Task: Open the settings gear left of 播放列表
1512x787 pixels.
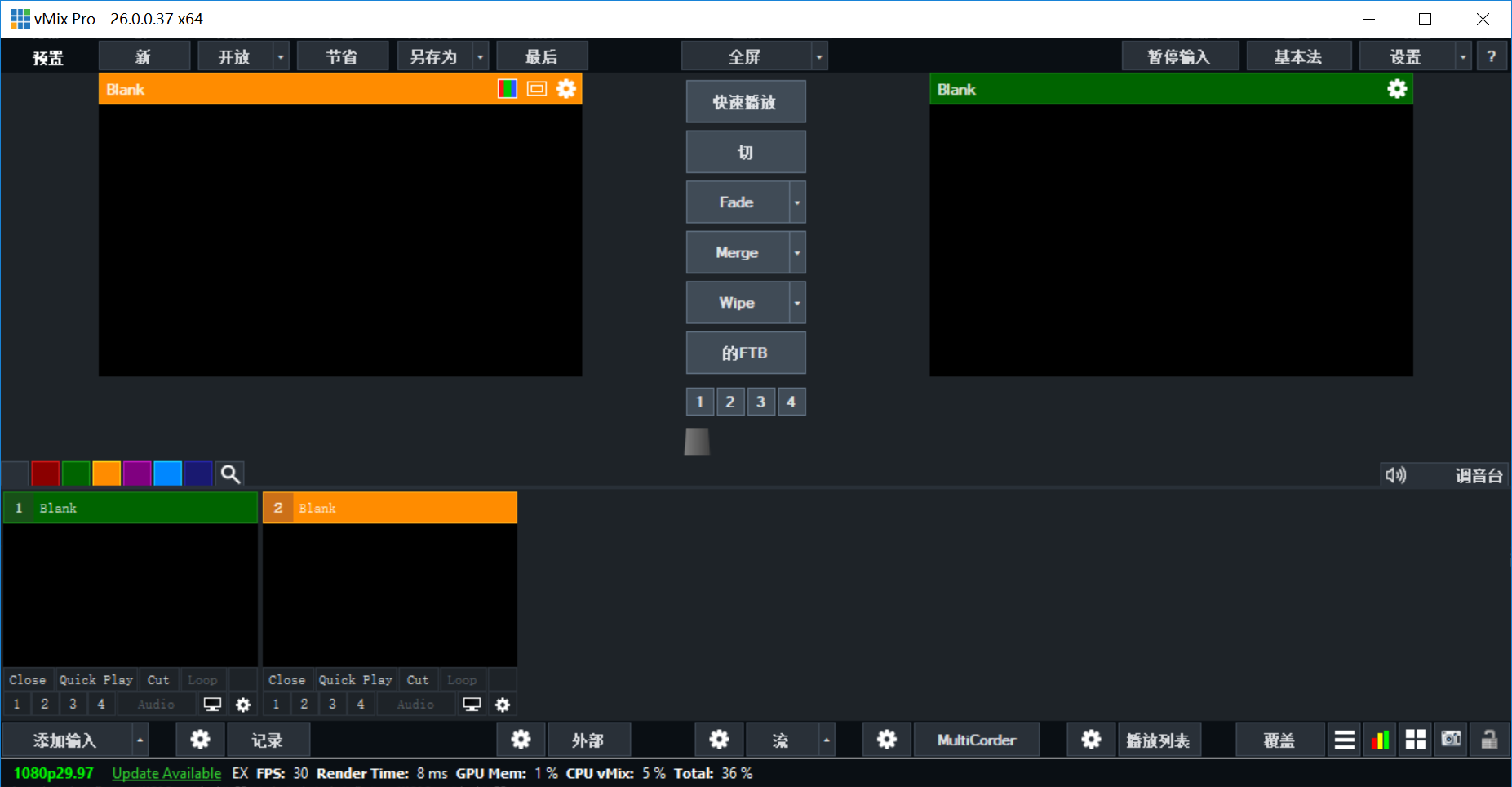Action: (x=1091, y=740)
